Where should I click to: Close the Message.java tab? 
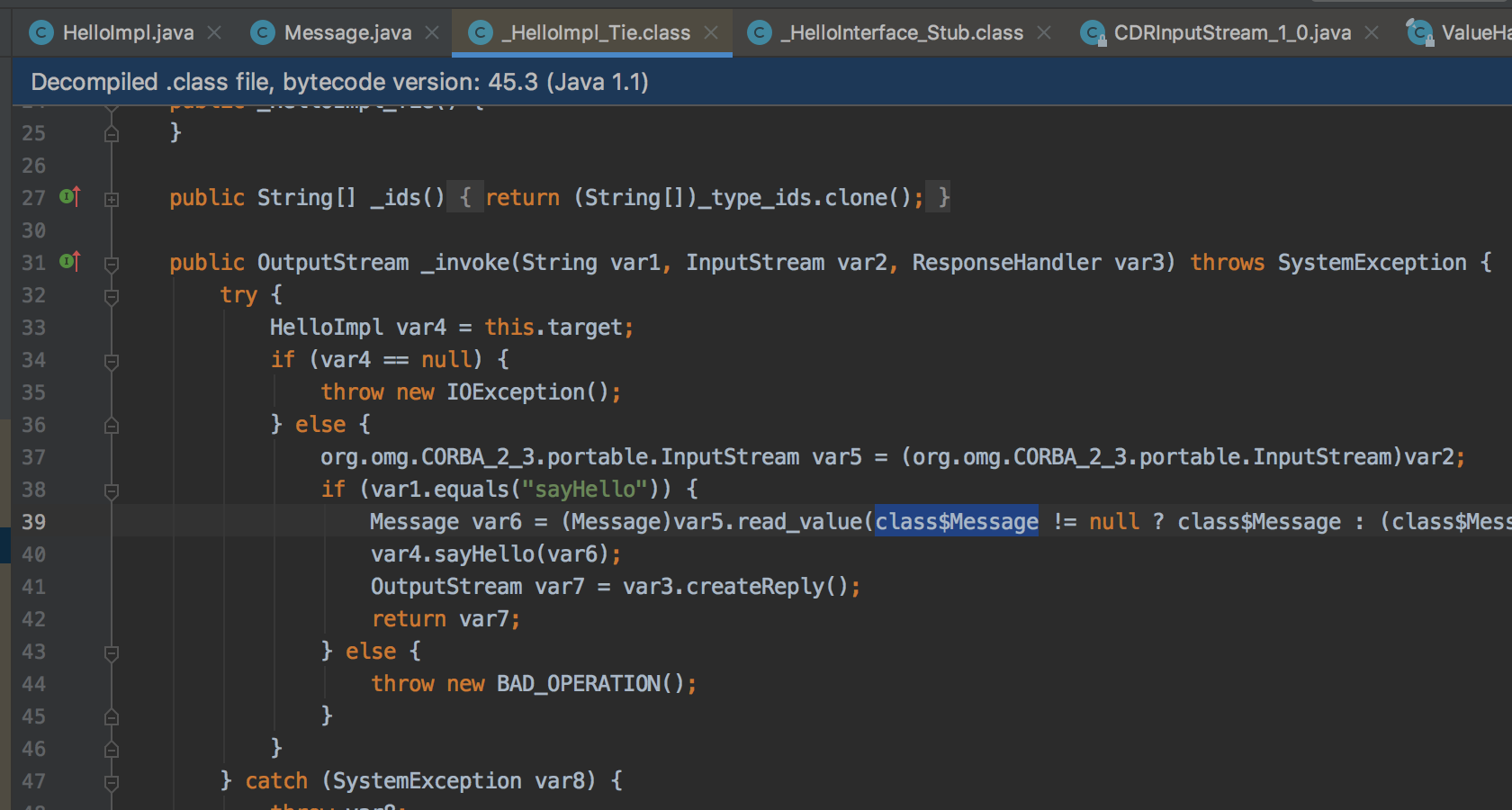(432, 32)
